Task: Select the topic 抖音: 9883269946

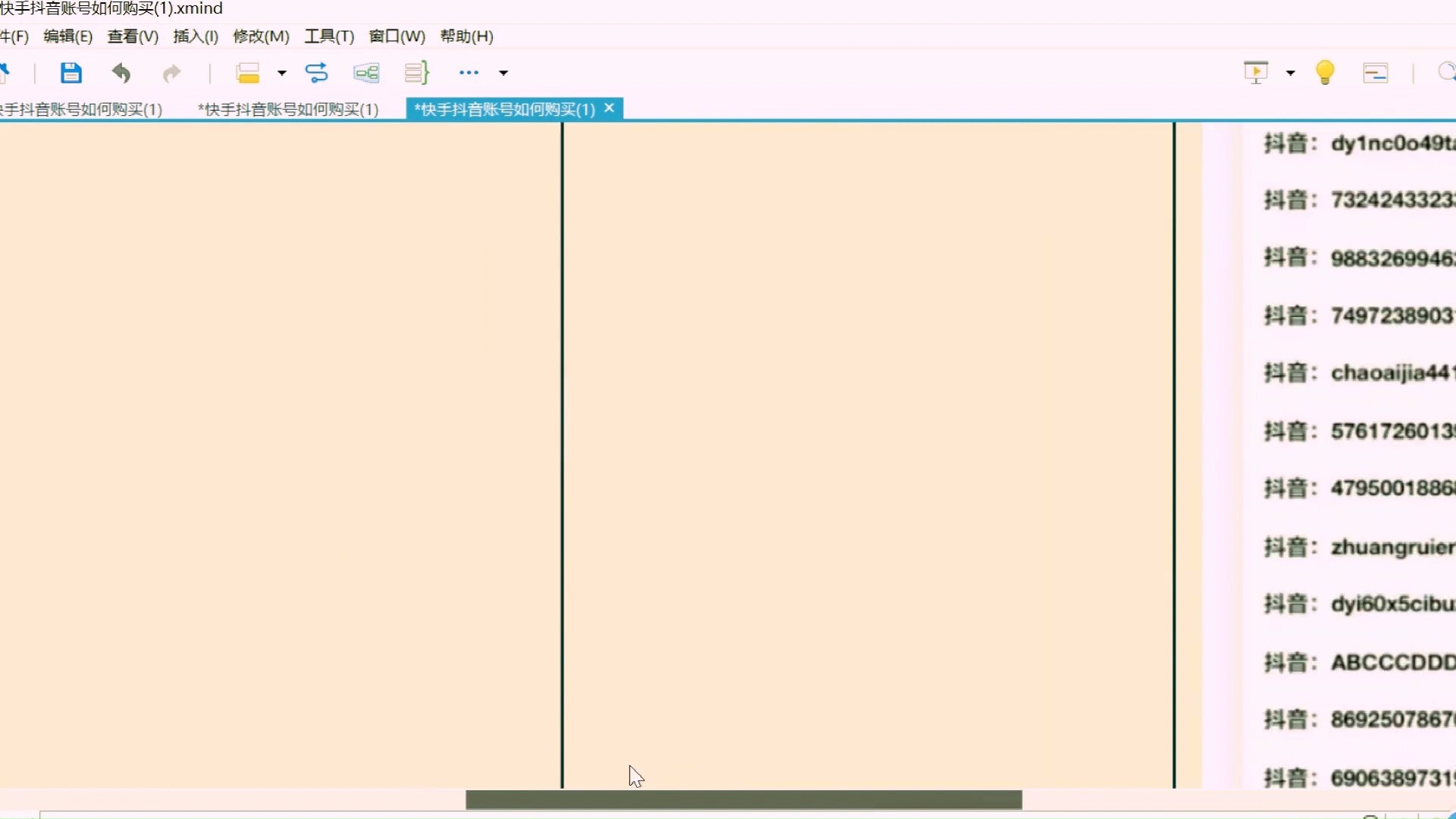Action: tap(1359, 258)
